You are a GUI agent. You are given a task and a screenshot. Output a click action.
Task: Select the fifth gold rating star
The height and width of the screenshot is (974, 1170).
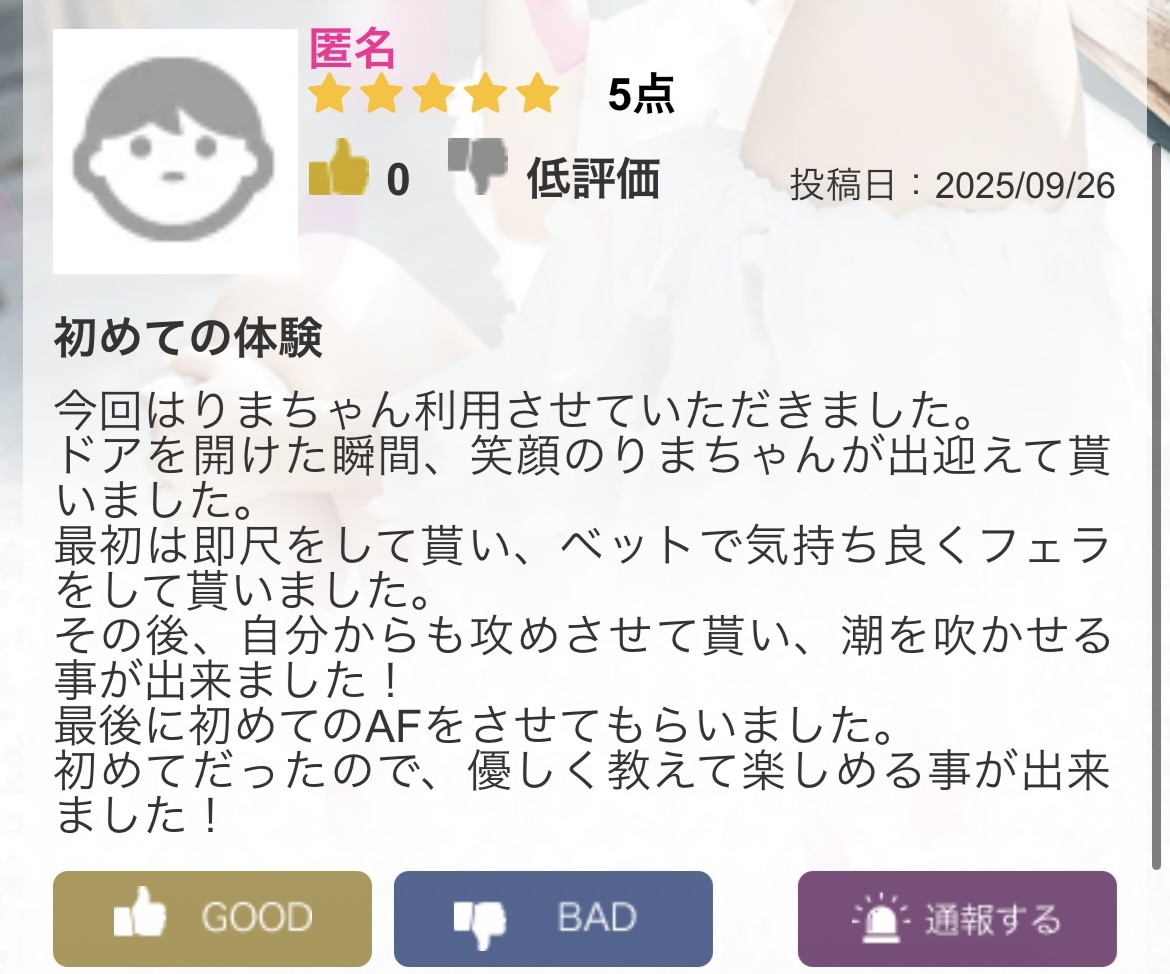tap(536, 94)
